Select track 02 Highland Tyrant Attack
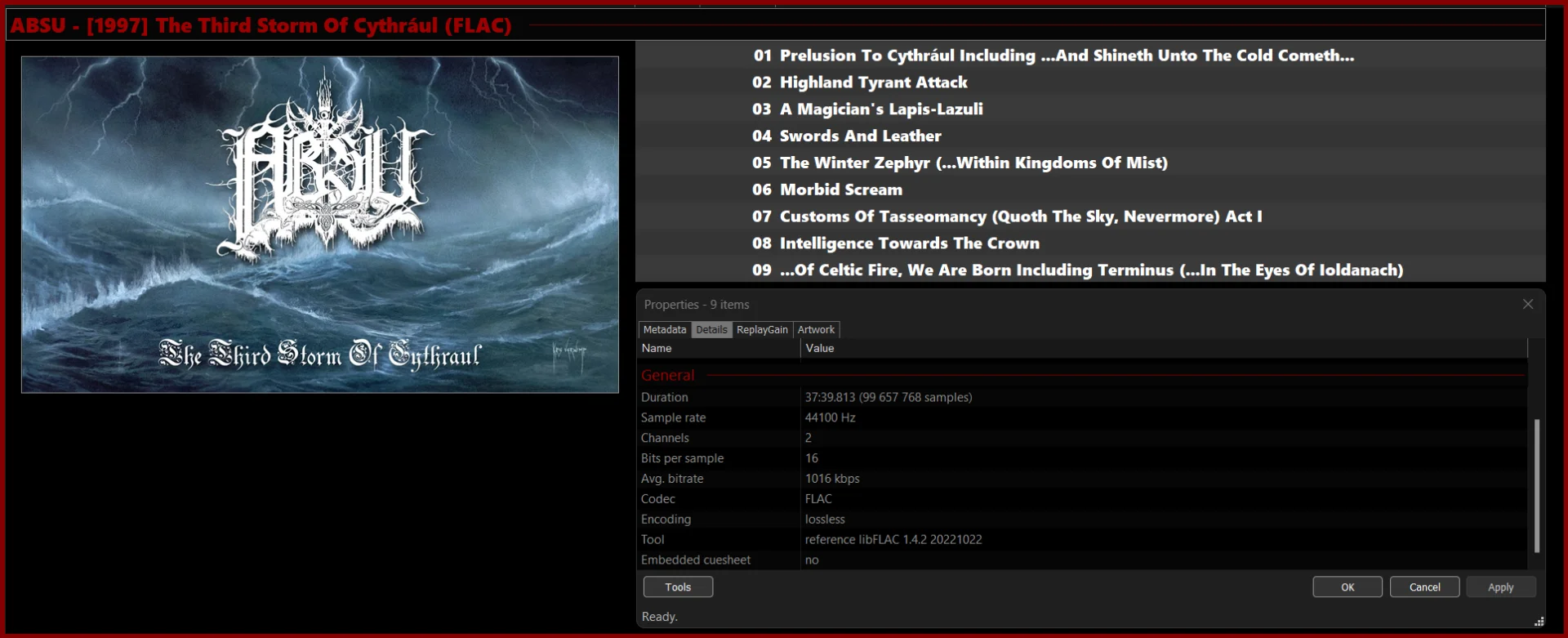Image resolution: width=1568 pixels, height=638 pixels. coord(1090,83)
